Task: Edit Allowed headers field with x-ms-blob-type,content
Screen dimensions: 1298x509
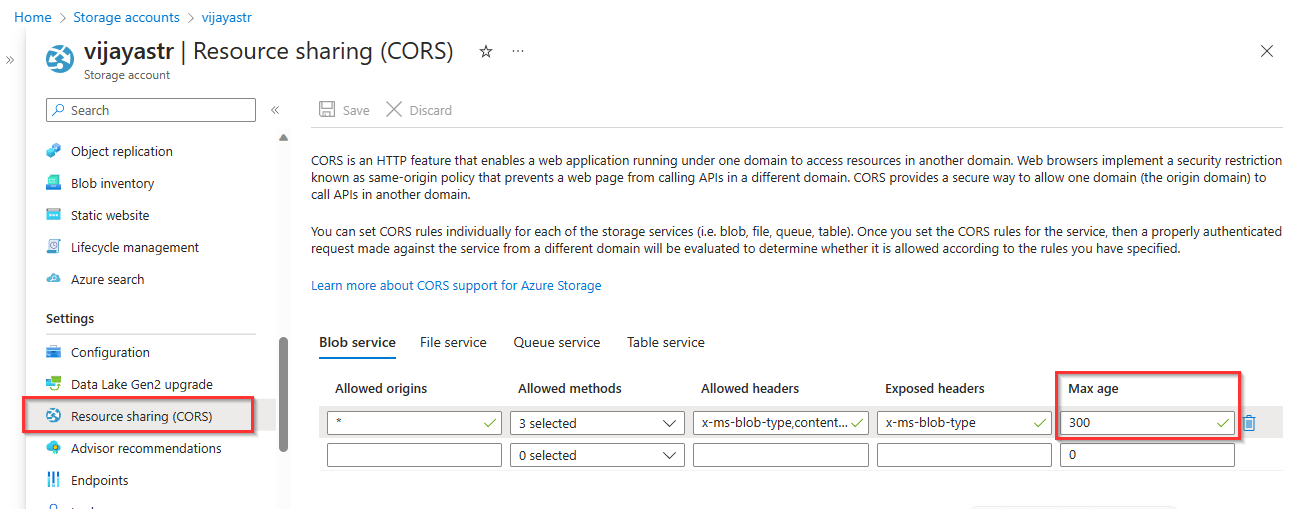Action: 781,423
